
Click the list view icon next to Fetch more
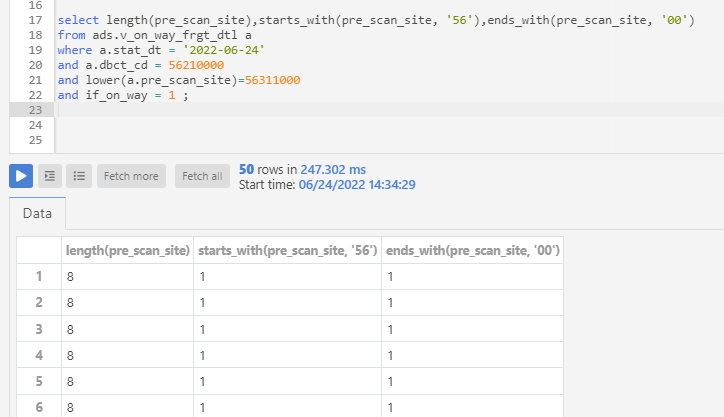(79, 176)
